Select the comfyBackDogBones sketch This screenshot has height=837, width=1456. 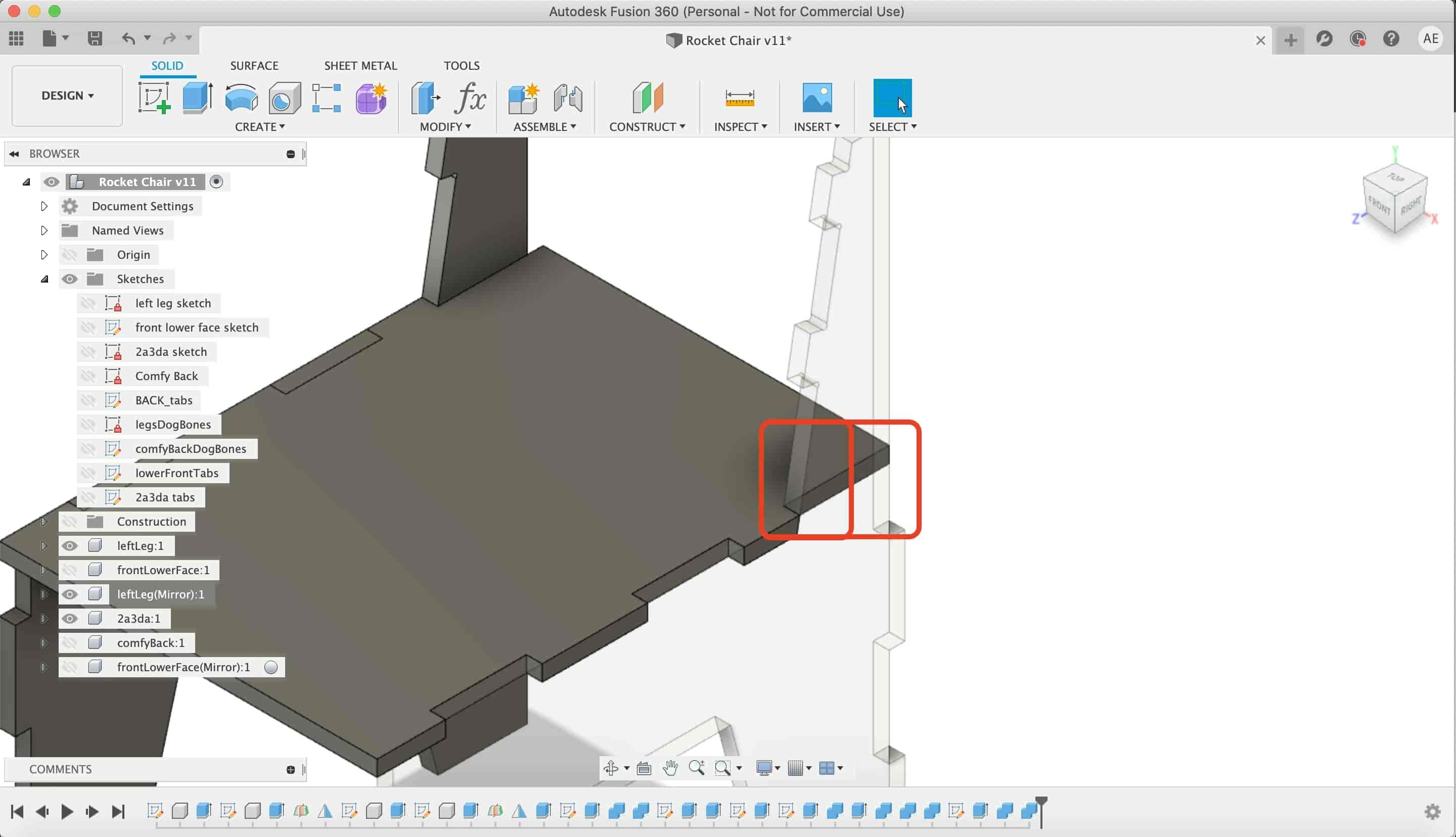pos(190,448)
